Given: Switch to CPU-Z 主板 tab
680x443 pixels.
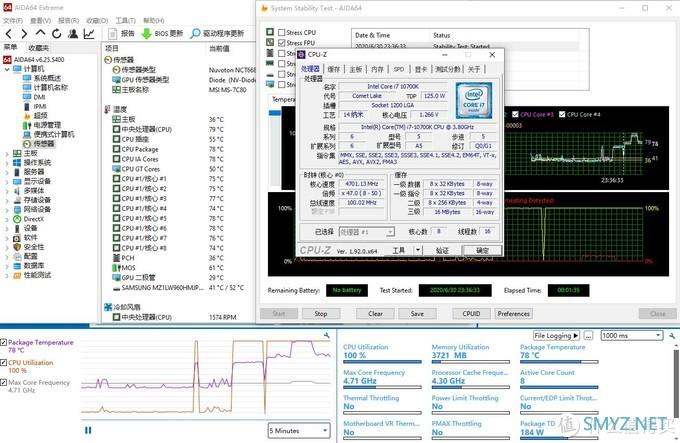Looking at the screenshot, I should pos(355,69).
